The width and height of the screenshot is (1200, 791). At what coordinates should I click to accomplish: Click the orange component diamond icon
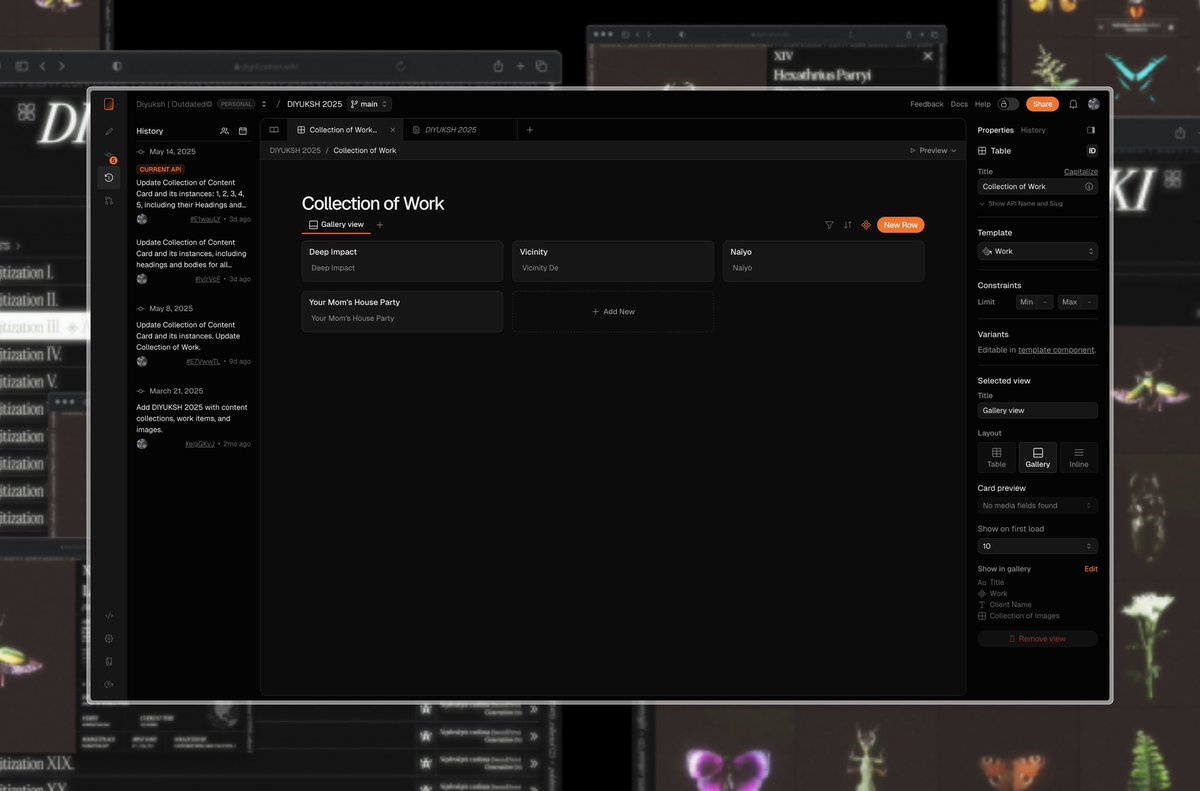[x=866, y=225]
